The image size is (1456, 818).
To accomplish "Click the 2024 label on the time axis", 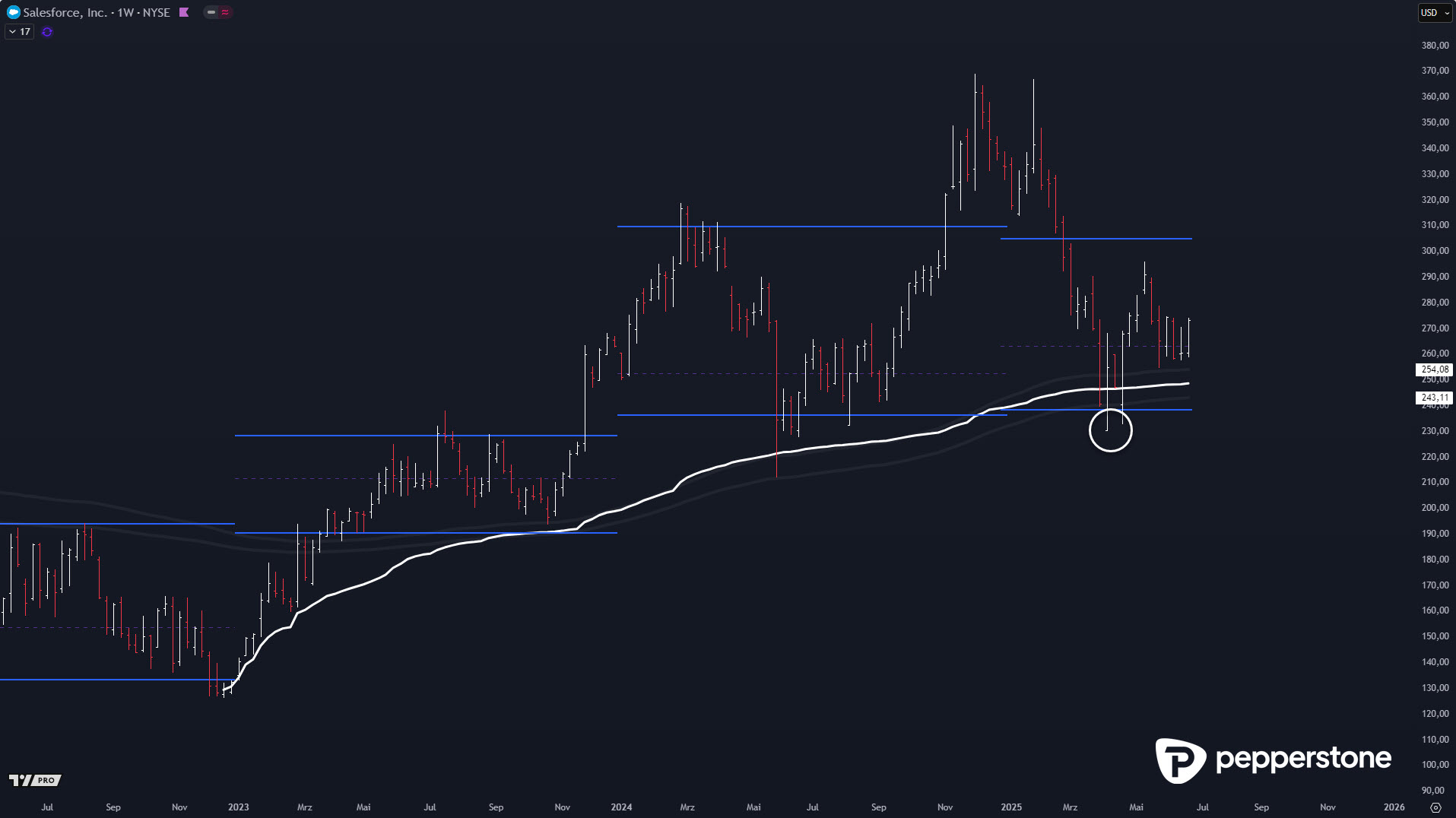I will (x=621, y=807).
